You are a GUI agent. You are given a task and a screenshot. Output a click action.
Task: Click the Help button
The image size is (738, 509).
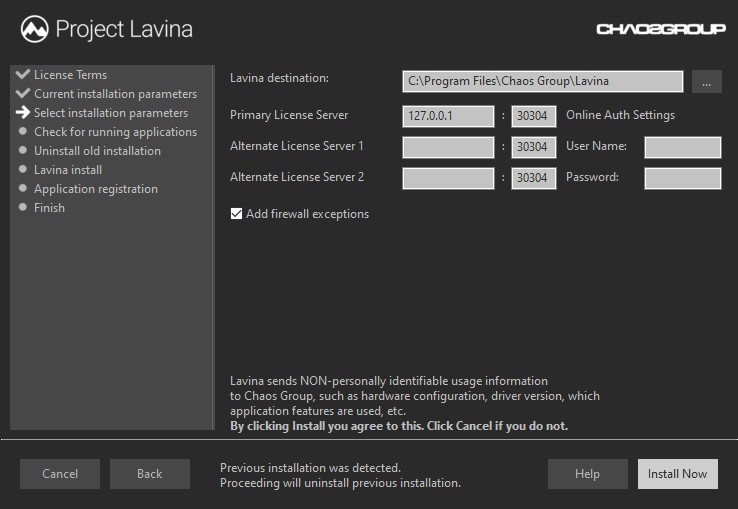pos(587,474)
